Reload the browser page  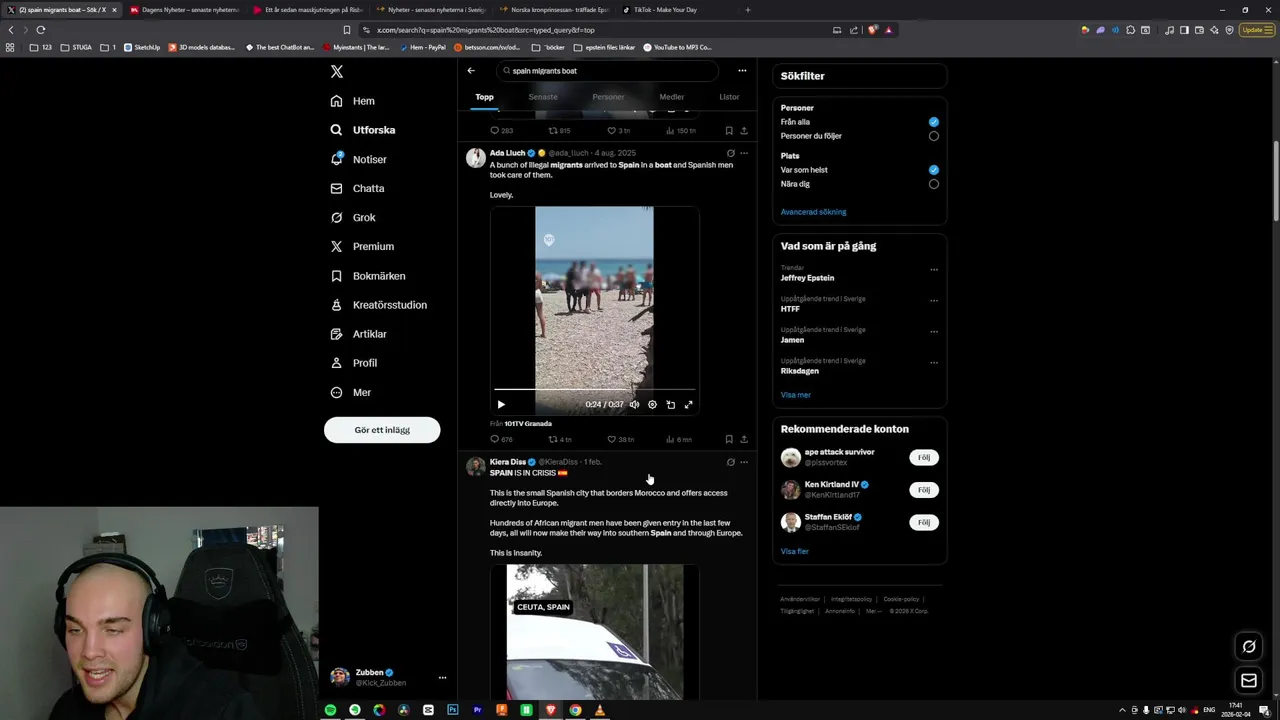tap(41, 30)
